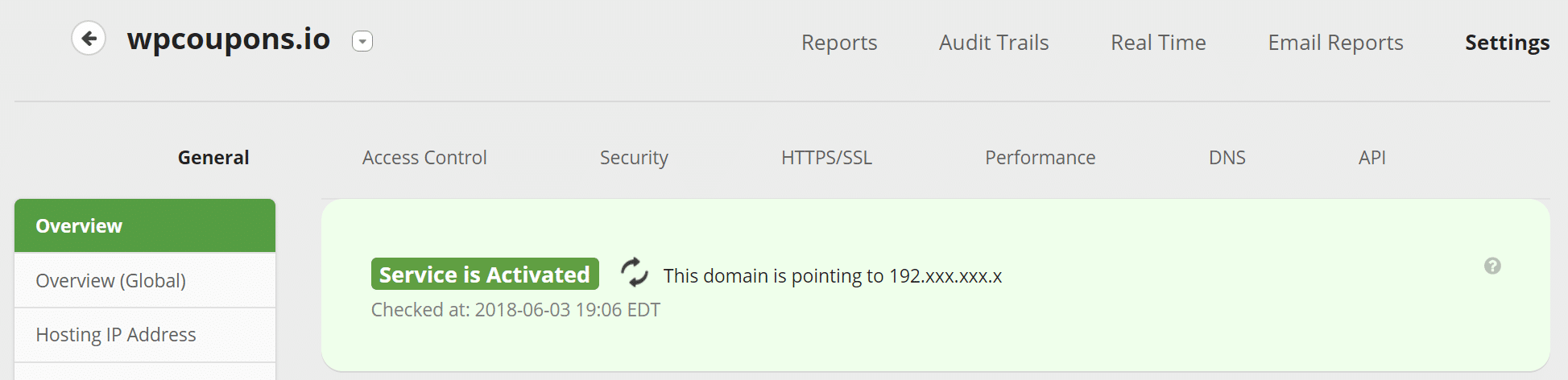Select Email Reports in top navigation
This screenshot has height=380, width=1568.
[1334, 43]
